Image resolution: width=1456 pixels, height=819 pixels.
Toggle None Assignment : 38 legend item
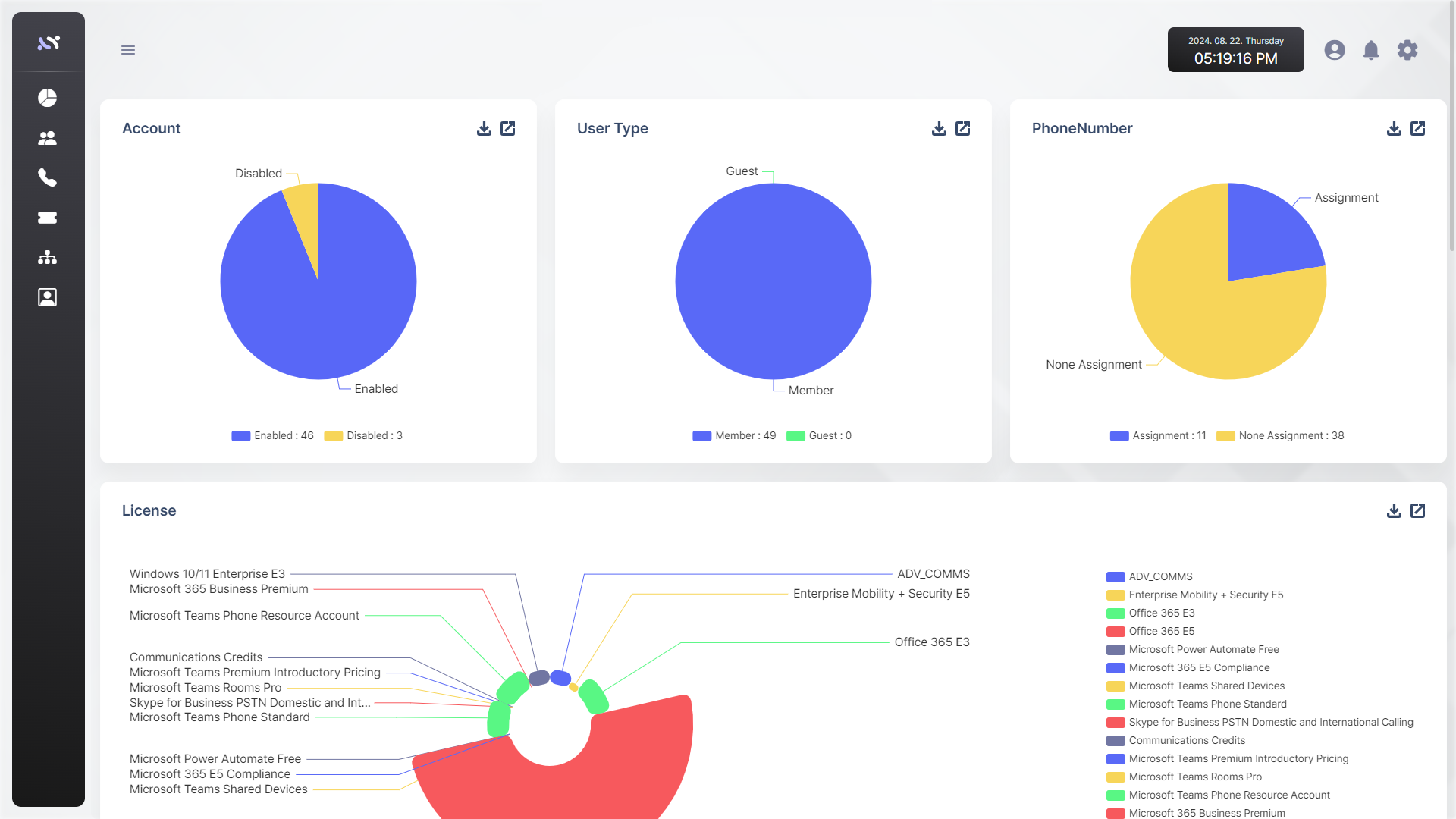[x=1280, y=436]
